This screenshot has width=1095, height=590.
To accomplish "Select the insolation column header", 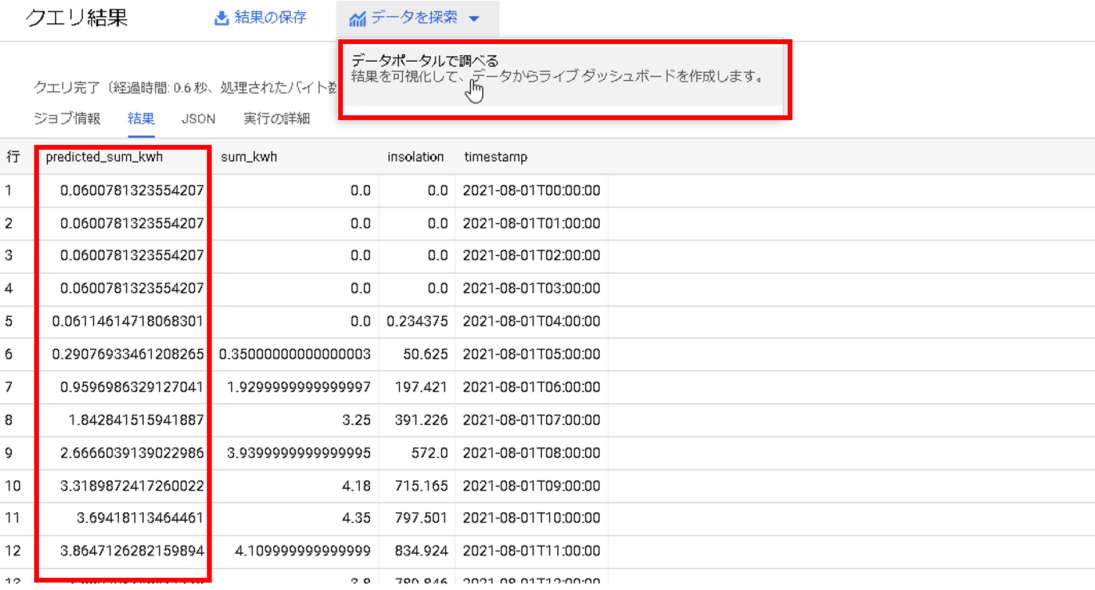I will pyautogui.click(x=416, y=157).
